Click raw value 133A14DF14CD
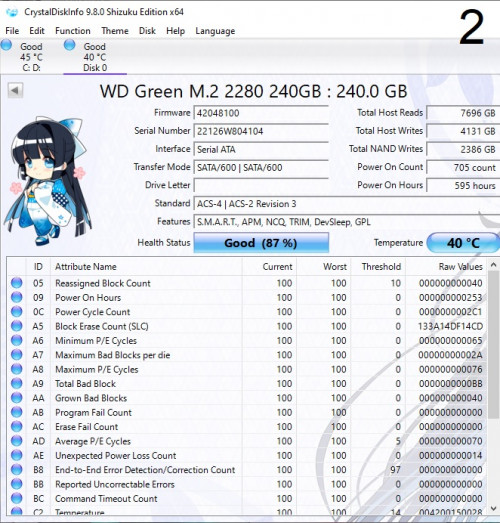Screen dimensions: 500x523 point(450,326)
